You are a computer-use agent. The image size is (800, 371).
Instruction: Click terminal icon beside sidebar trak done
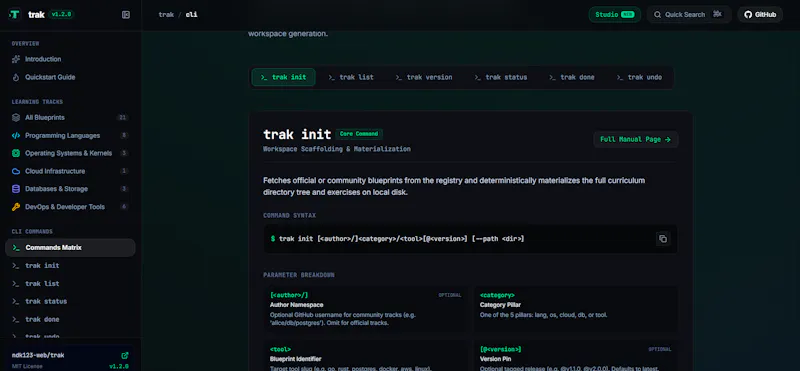(x=16, y=319)
